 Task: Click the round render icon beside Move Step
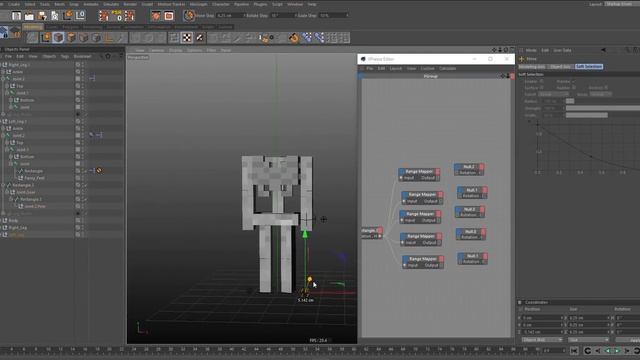(189, 16)
